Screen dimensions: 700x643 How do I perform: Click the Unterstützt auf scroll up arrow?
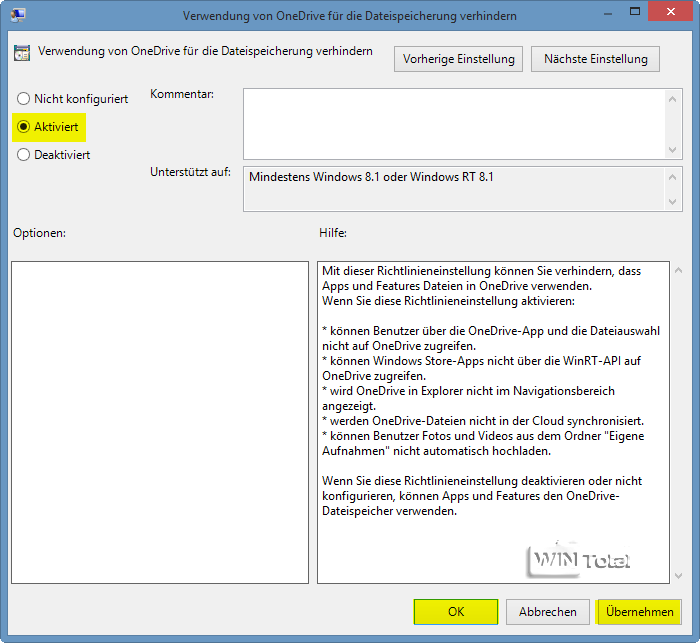coord(673,177)
